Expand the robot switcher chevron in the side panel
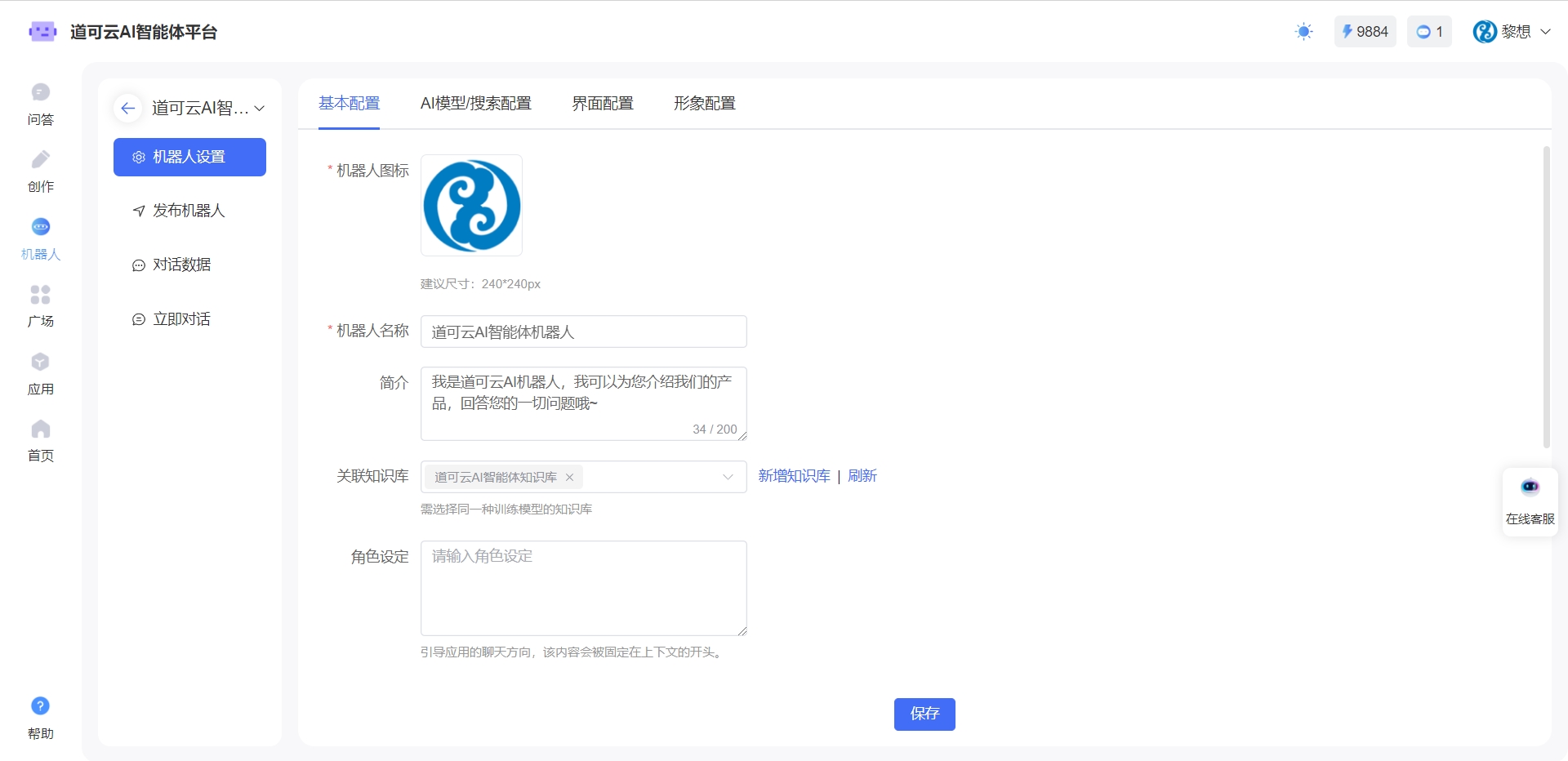Viewport: 1568px width, 761px height. click(x=260, y=109)
